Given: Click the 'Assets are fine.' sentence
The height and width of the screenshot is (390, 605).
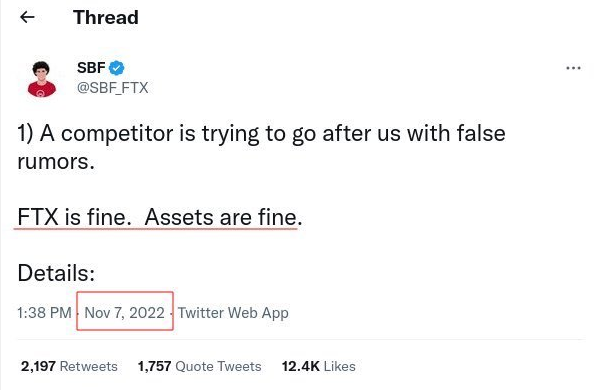Looking at the screenshot, I should 223,217.
